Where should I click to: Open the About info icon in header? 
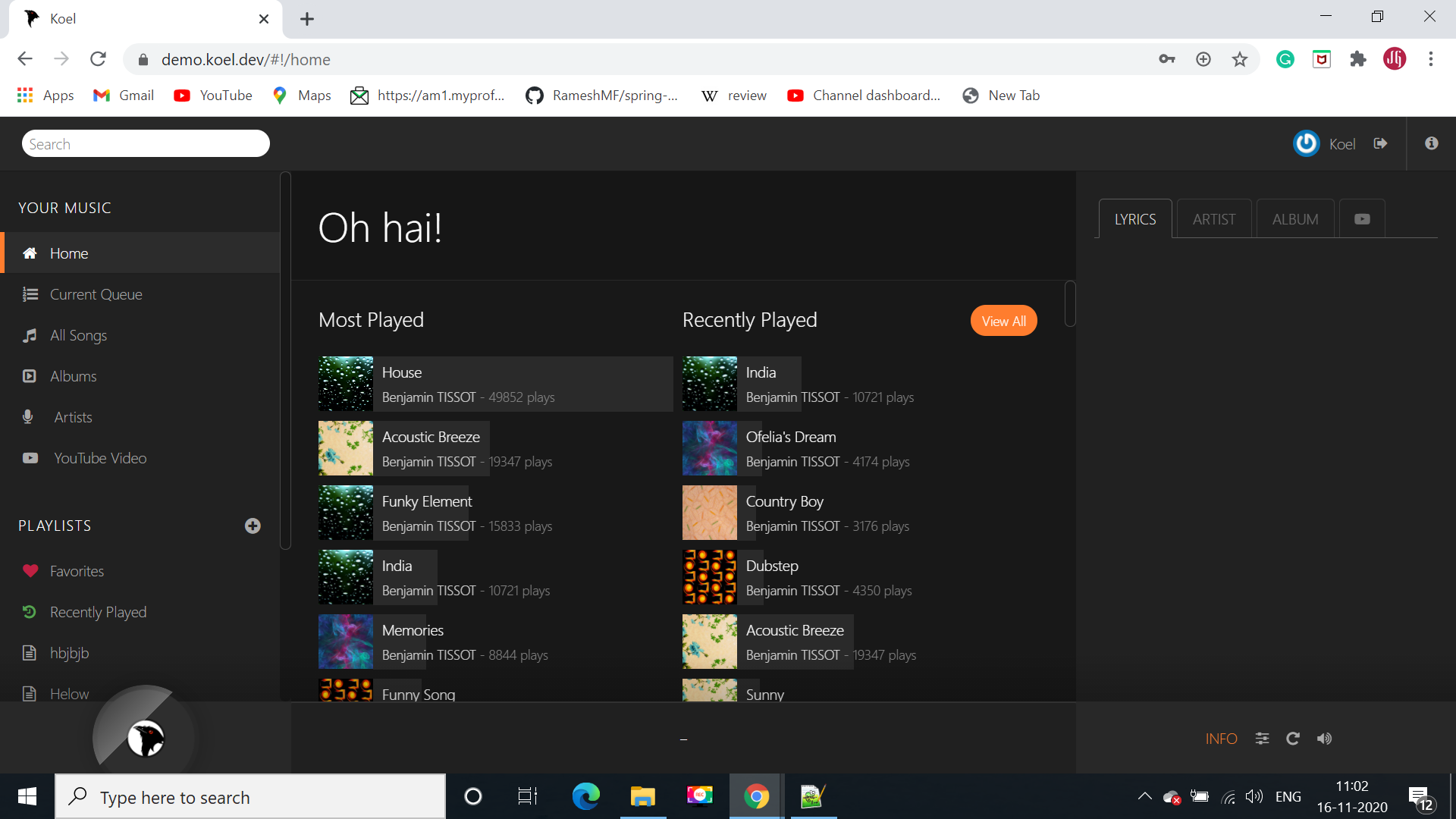pos(1431,143)
